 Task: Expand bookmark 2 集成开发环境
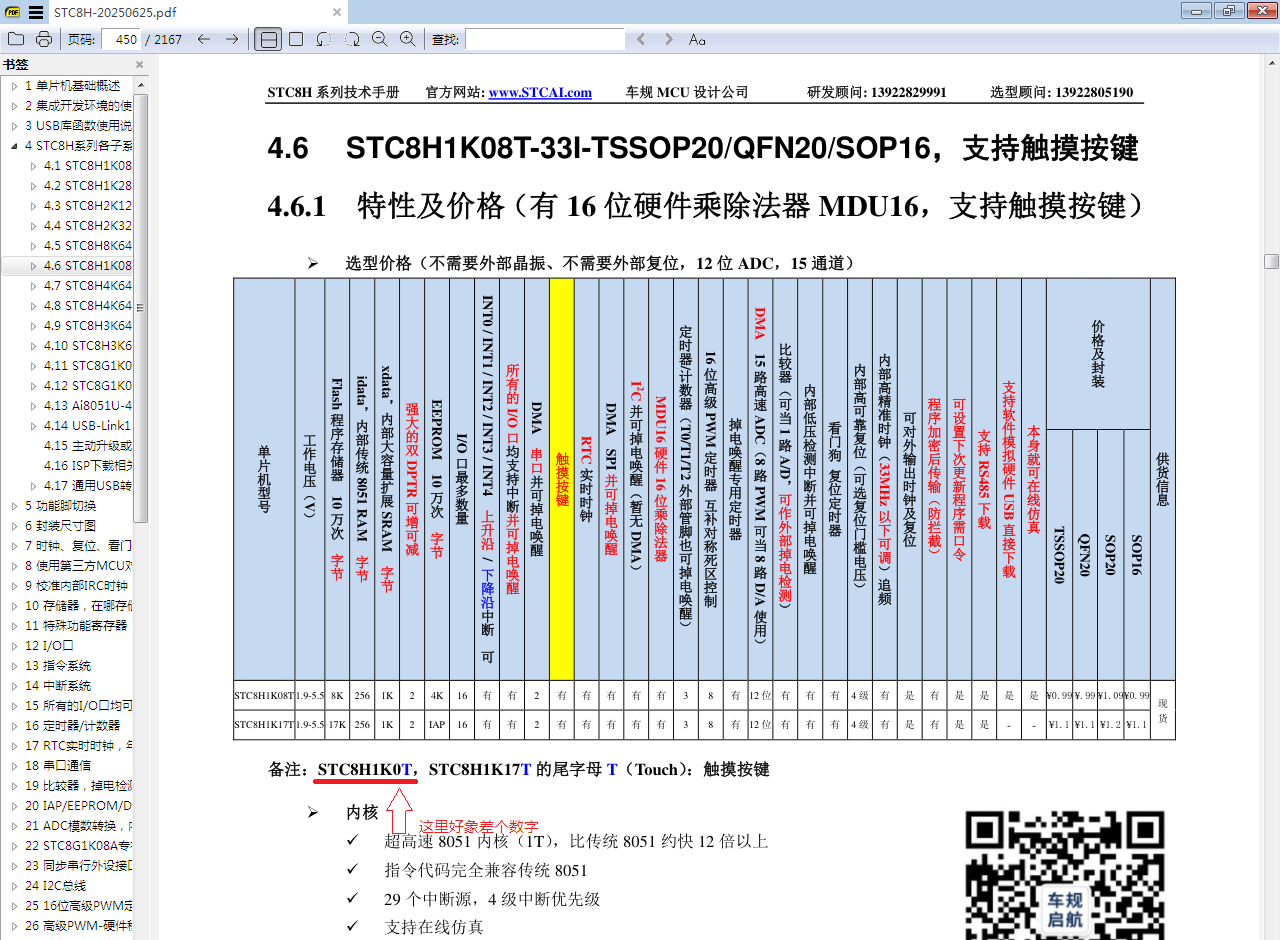pyautogui.click(x=14, y=106)
